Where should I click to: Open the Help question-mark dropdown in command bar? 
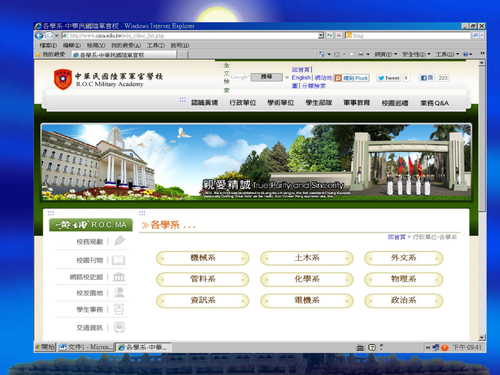pyautogui.click(x=468, y=54)
